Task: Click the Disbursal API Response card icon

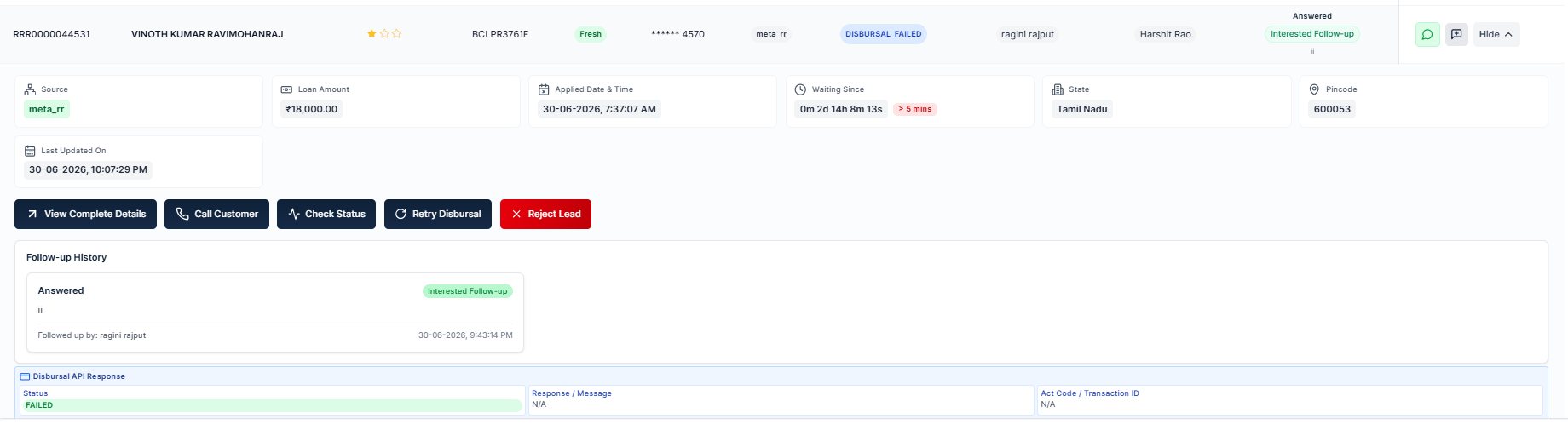Action: point(25,376)
